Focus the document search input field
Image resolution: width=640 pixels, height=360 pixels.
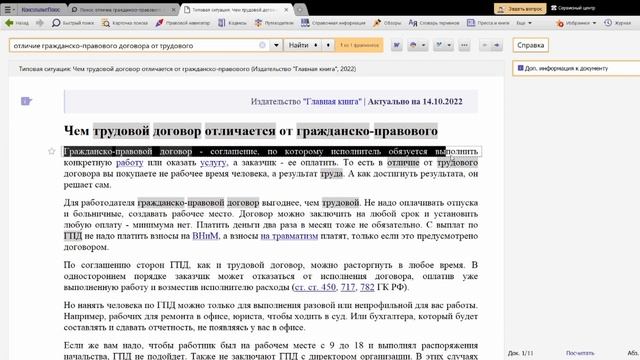click(135, 45)
